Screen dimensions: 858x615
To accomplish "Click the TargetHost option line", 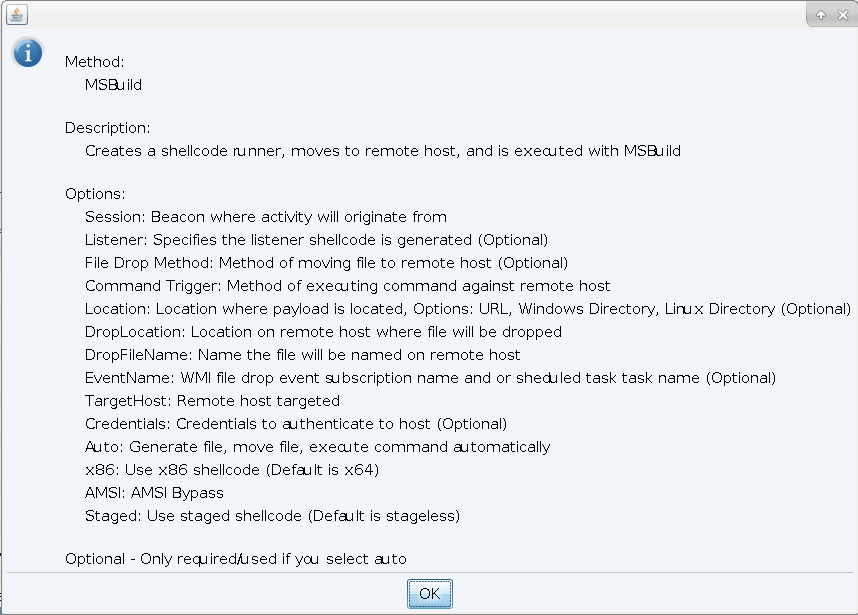I will coord(212,401).
